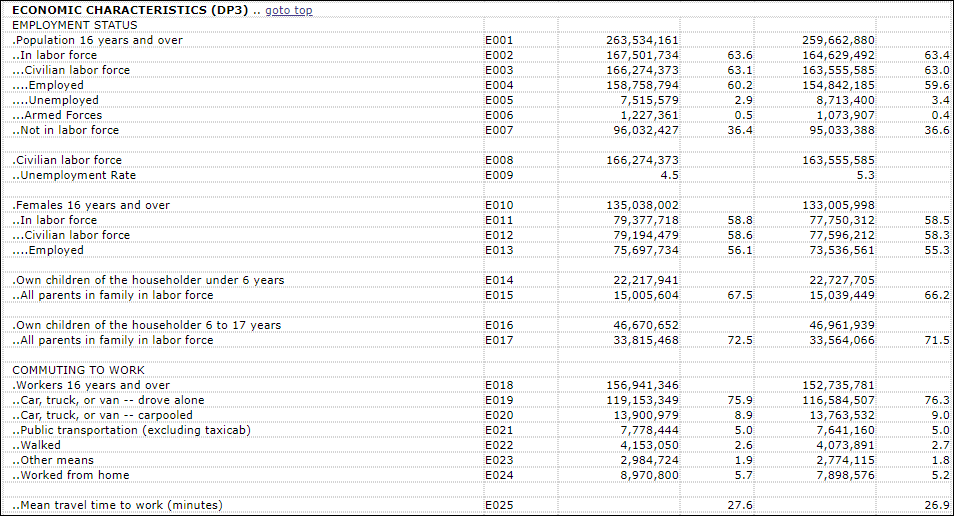Select the 'ECONOMIC CHARACTERISTICS (DP3)' heading
The image size is (954, 516).
130,10
